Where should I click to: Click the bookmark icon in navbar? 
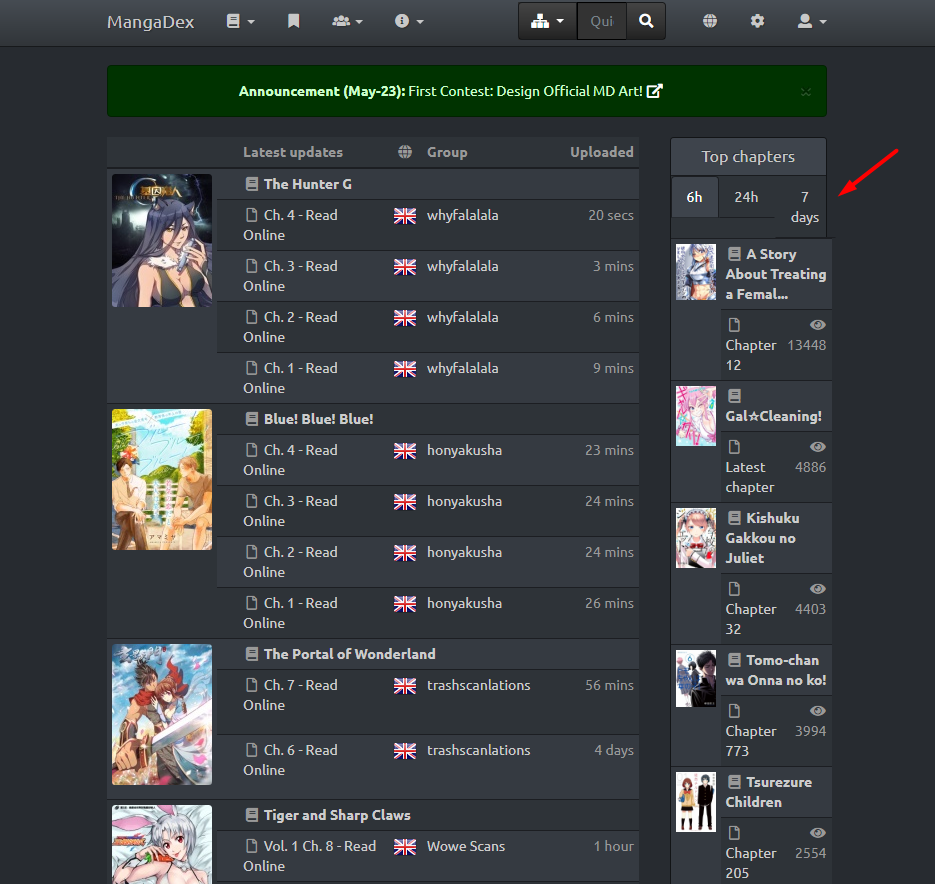293,21
